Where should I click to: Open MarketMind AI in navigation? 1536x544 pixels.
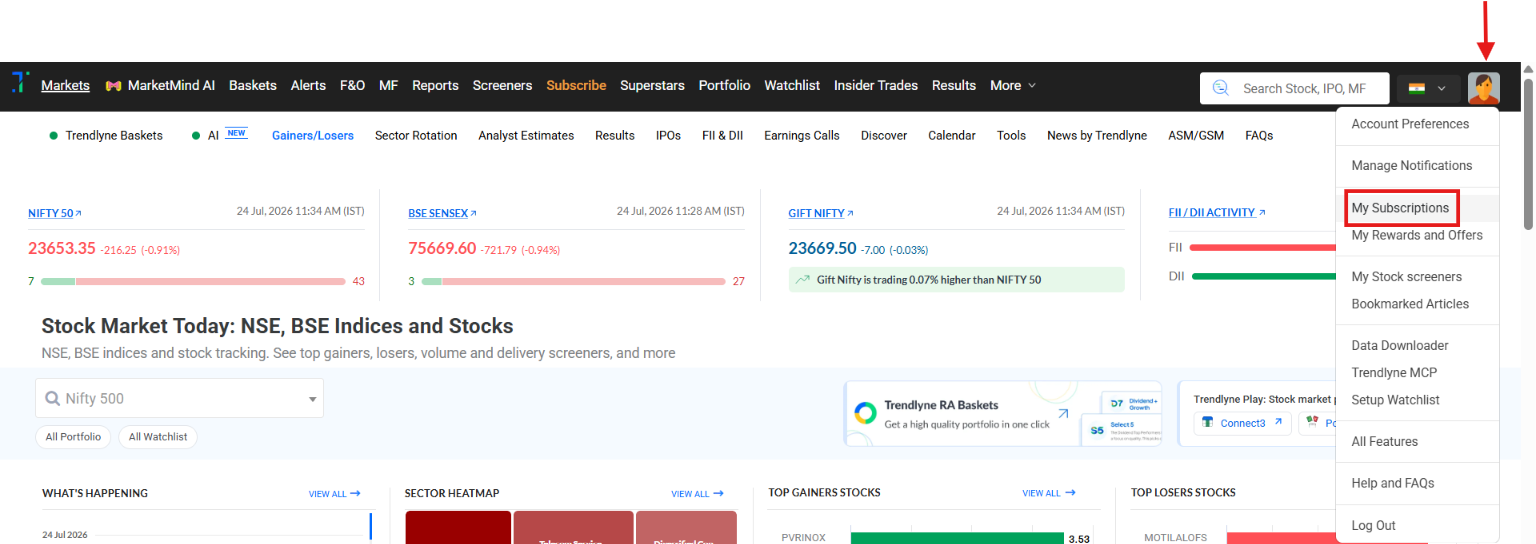tap(160, 85)
